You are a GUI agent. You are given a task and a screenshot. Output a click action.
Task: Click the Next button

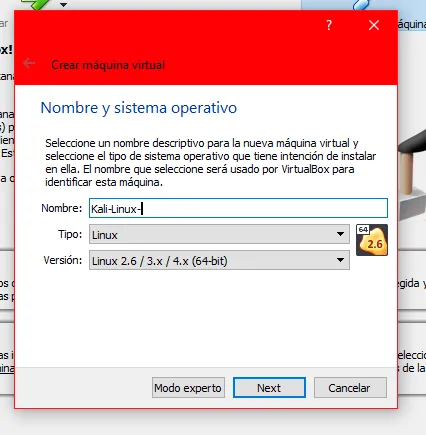(269, 388)
